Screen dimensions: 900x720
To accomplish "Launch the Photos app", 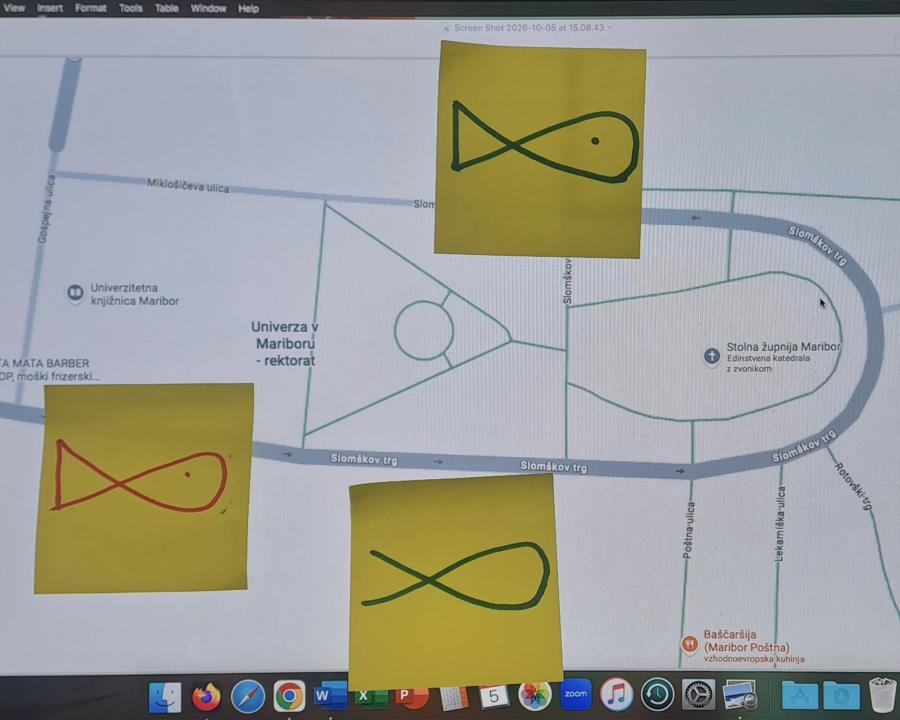I will (x=534, y=695).
